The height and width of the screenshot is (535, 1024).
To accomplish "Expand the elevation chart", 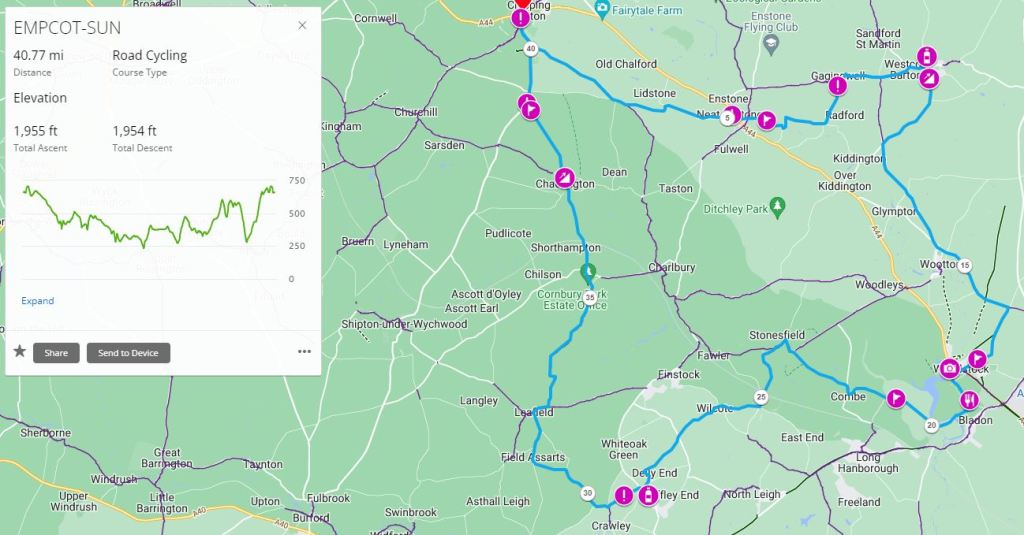I will click(x=37, y=300).
